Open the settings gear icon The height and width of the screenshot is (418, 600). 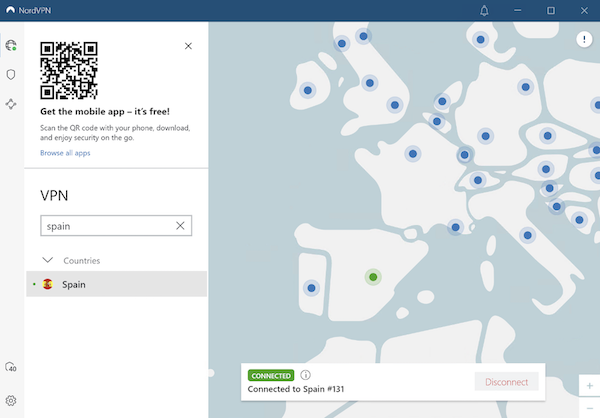pos(11,400)
